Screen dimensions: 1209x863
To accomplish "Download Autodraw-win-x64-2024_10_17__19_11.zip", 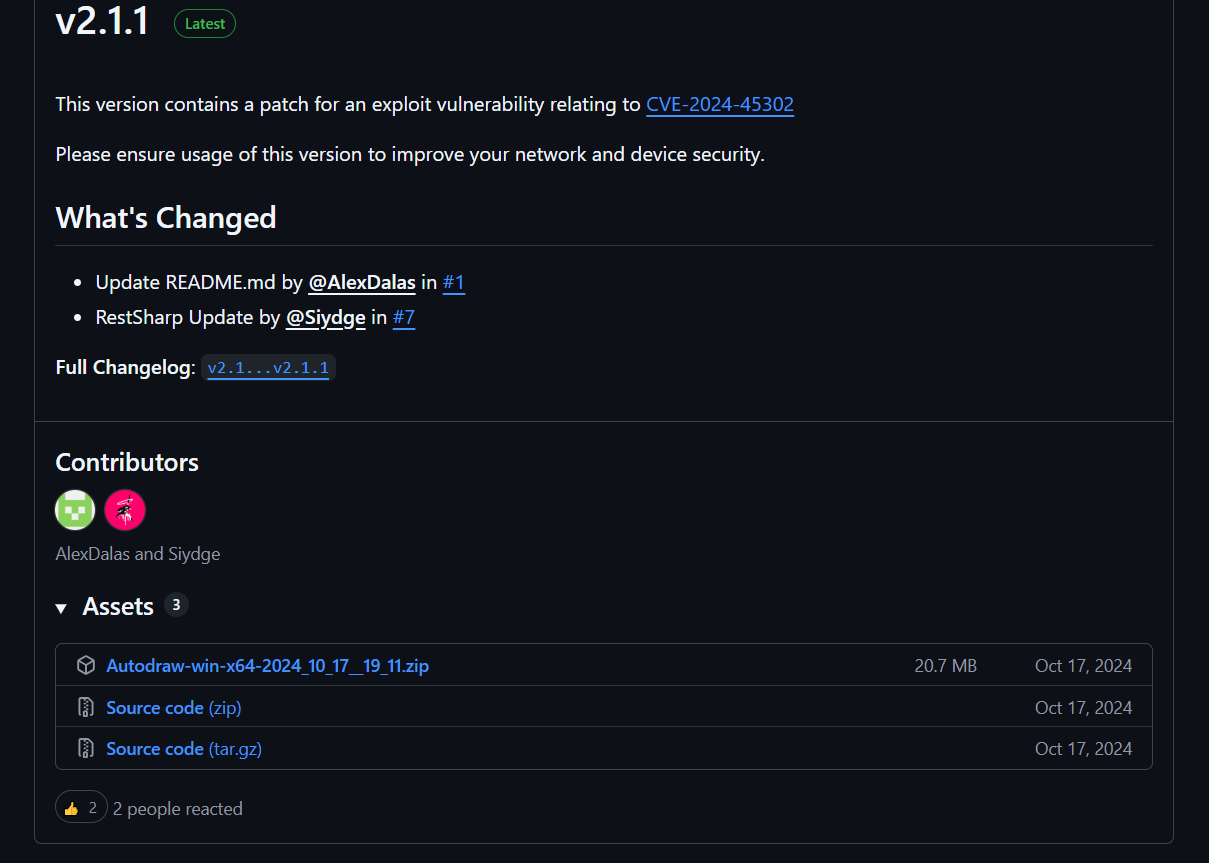I will pos(268,665).
